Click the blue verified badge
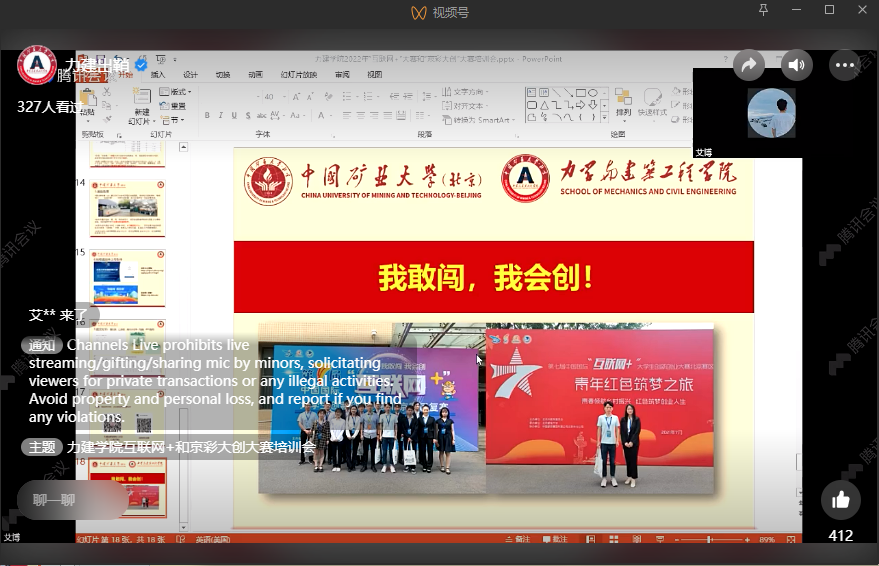This screenshot has height=566, width=879. [x=141, y=66]
